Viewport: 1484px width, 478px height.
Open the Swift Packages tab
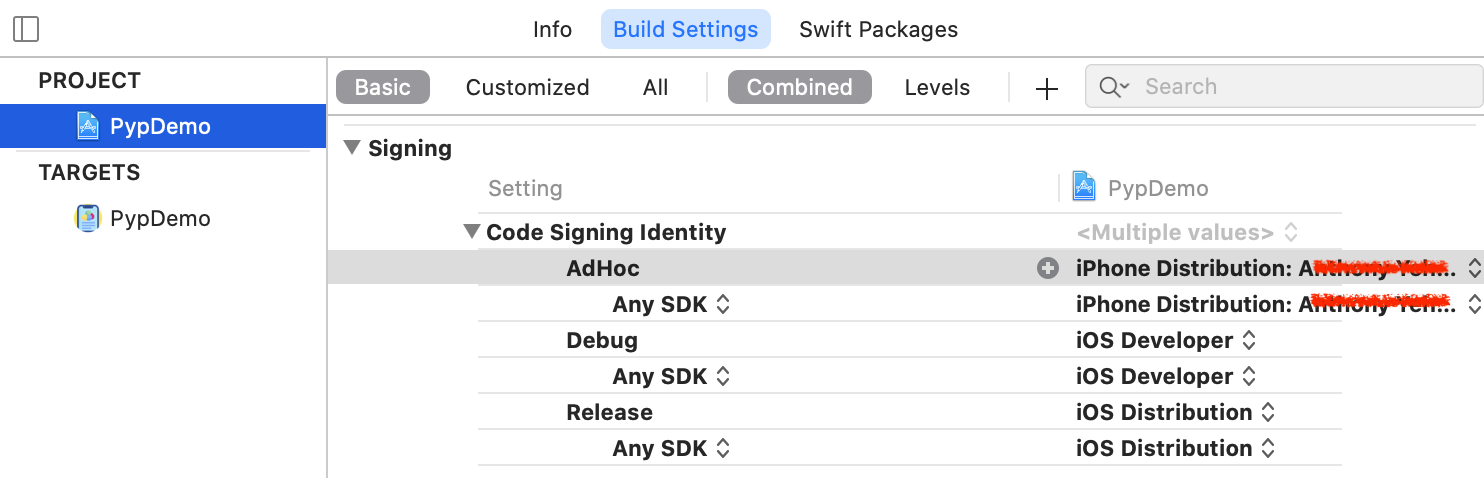878,29
